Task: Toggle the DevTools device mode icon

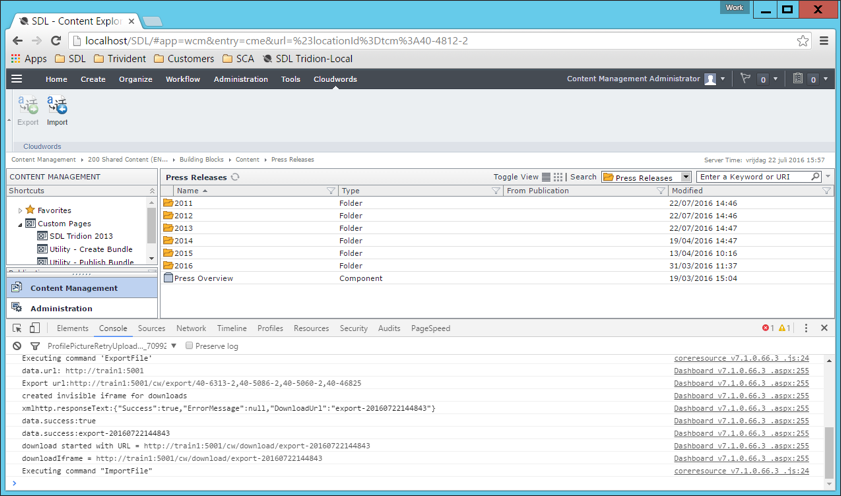Action: [x=35, y=328]
